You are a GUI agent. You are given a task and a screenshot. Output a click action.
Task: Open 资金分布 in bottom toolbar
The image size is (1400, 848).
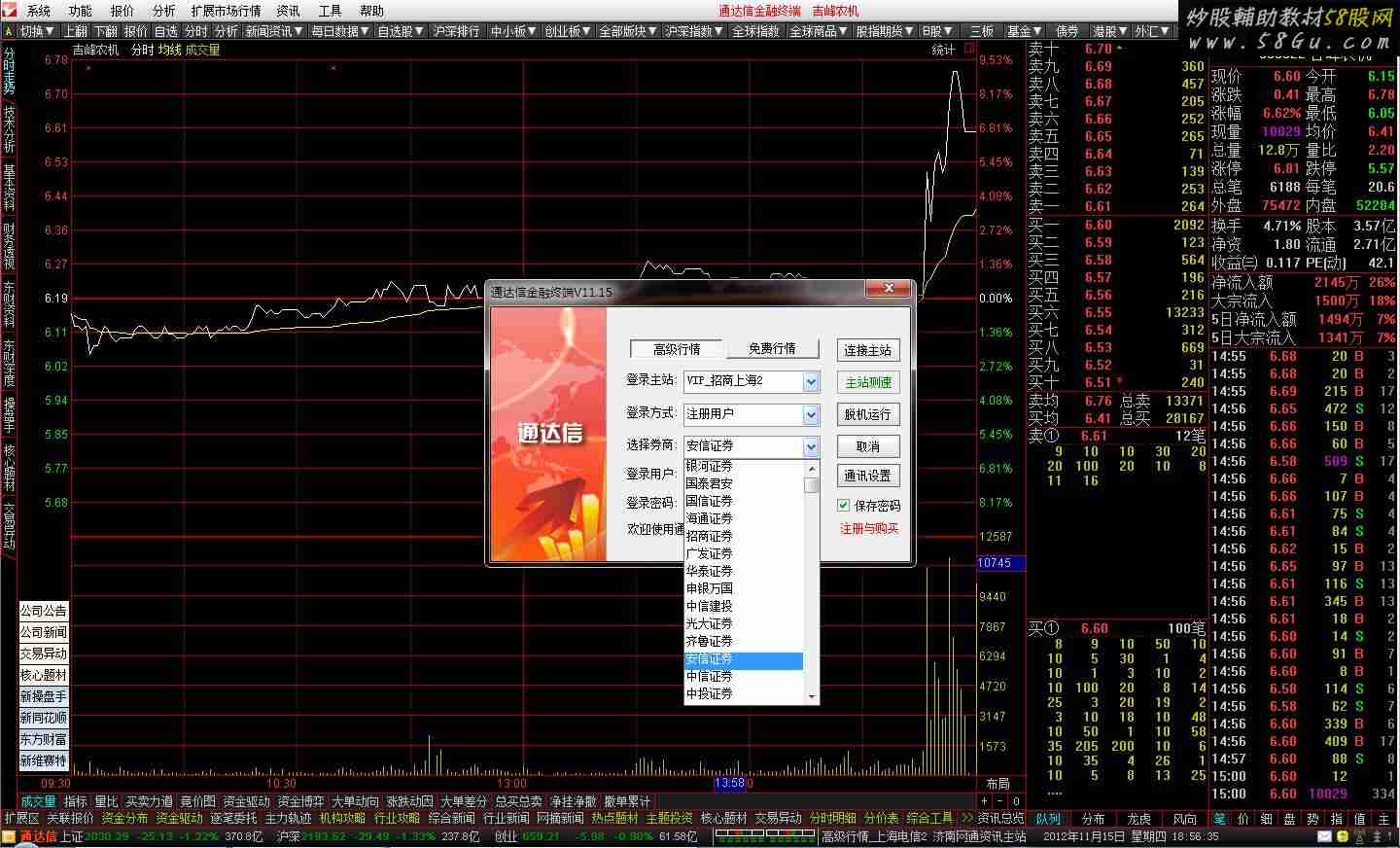point(124,819)
